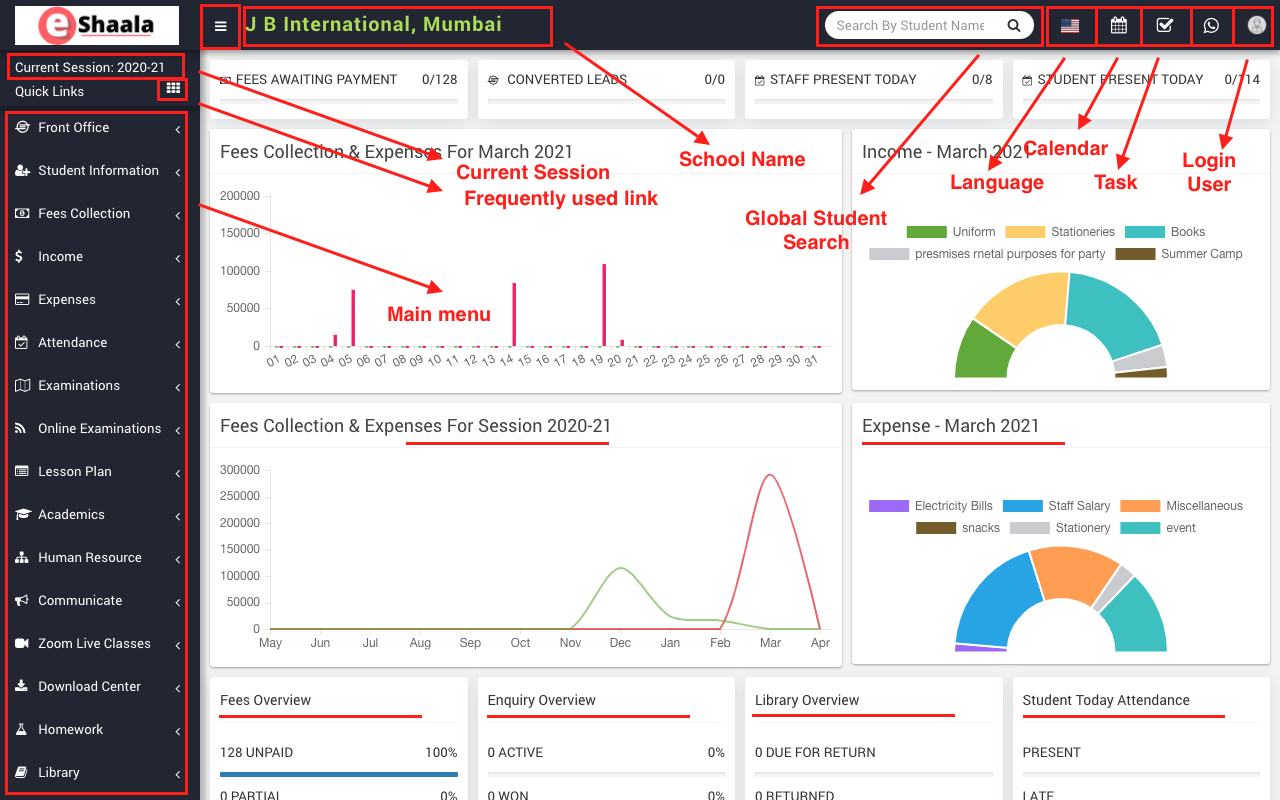Toggle Staff Salary legend in Expense chart

pos(1056,506)
